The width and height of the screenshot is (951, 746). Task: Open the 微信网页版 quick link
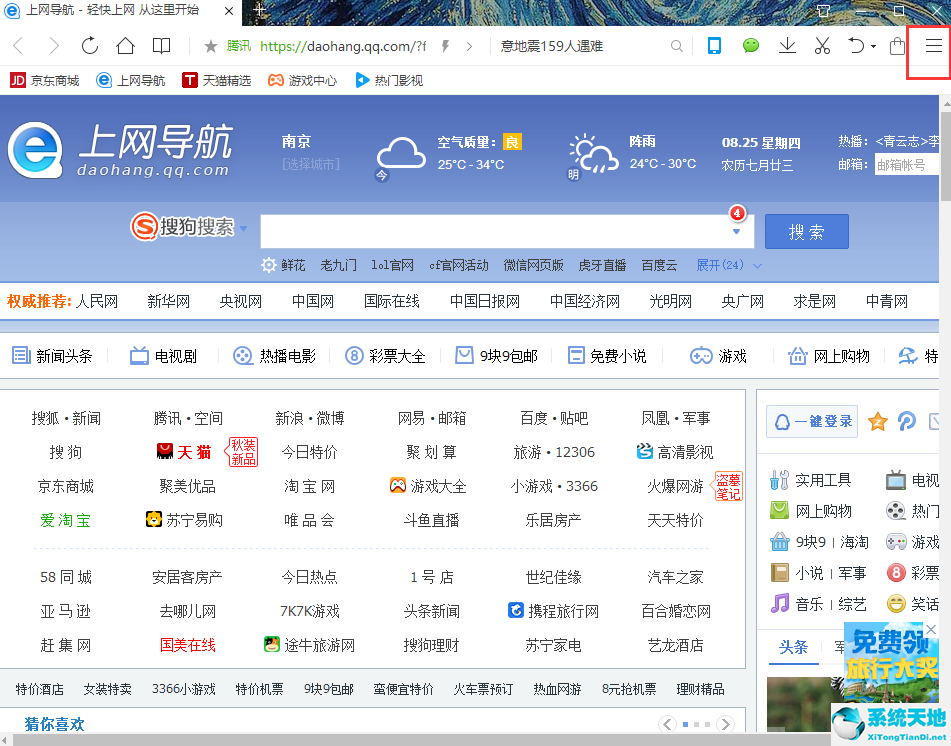(534, 265)
